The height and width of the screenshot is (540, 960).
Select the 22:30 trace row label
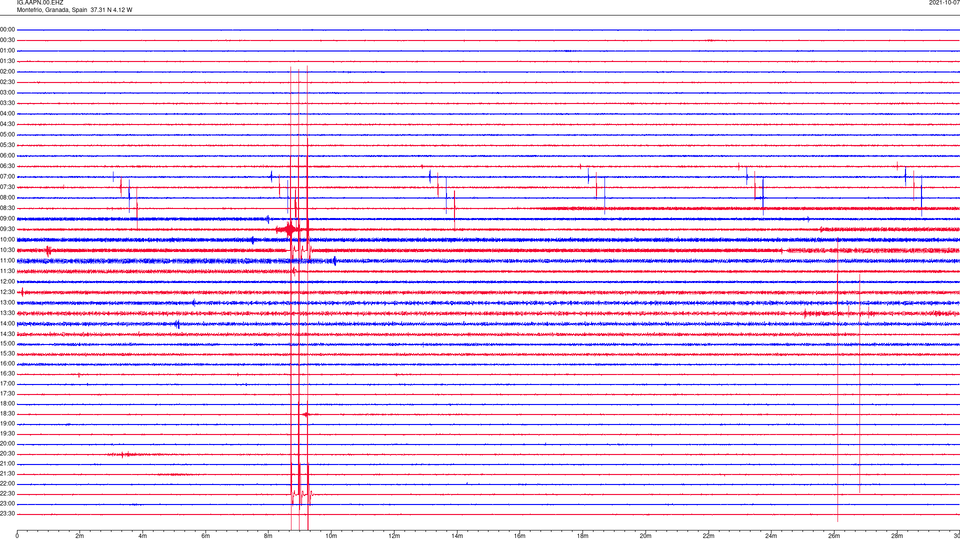tap(7, 493)
